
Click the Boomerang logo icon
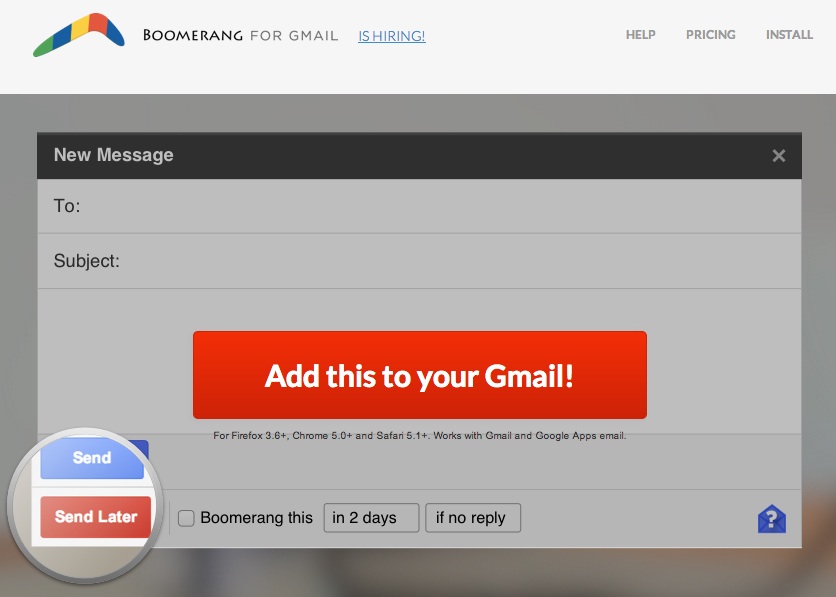(x=79, y=35)
